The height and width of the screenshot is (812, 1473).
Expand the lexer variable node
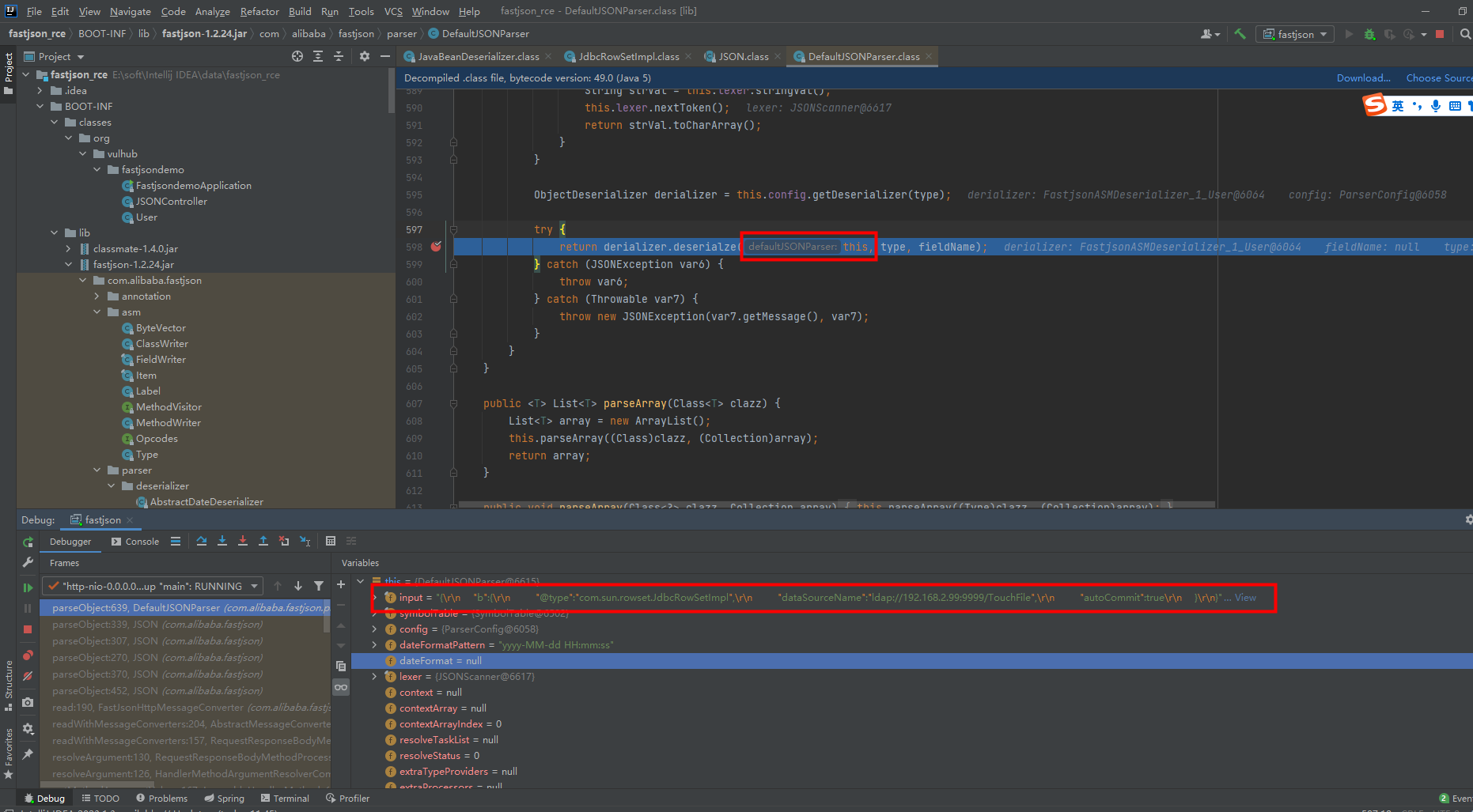tap(374, 676)
